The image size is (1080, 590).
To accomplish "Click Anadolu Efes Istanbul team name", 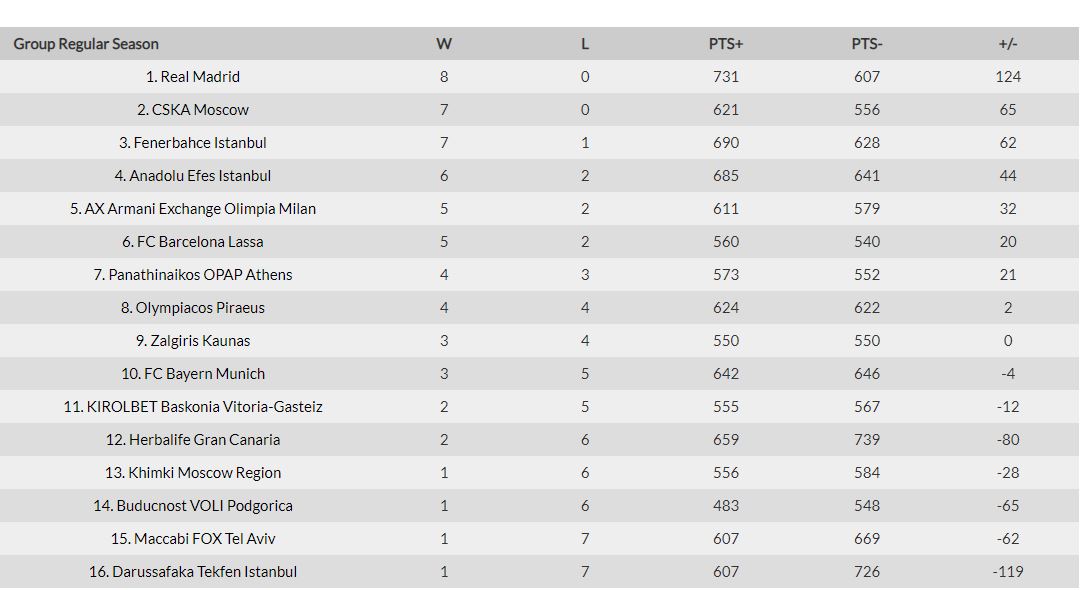I will 200,176.
